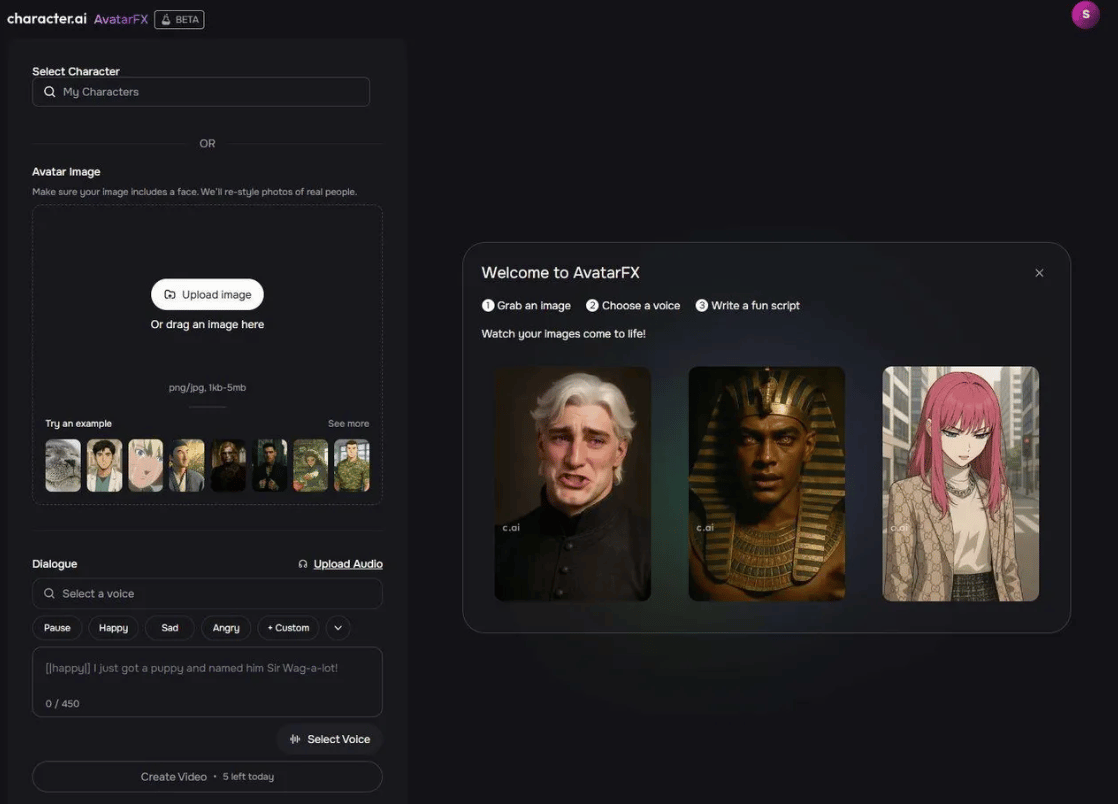Close the Welcome to AvatarFX dialog

click(1039, 273)
